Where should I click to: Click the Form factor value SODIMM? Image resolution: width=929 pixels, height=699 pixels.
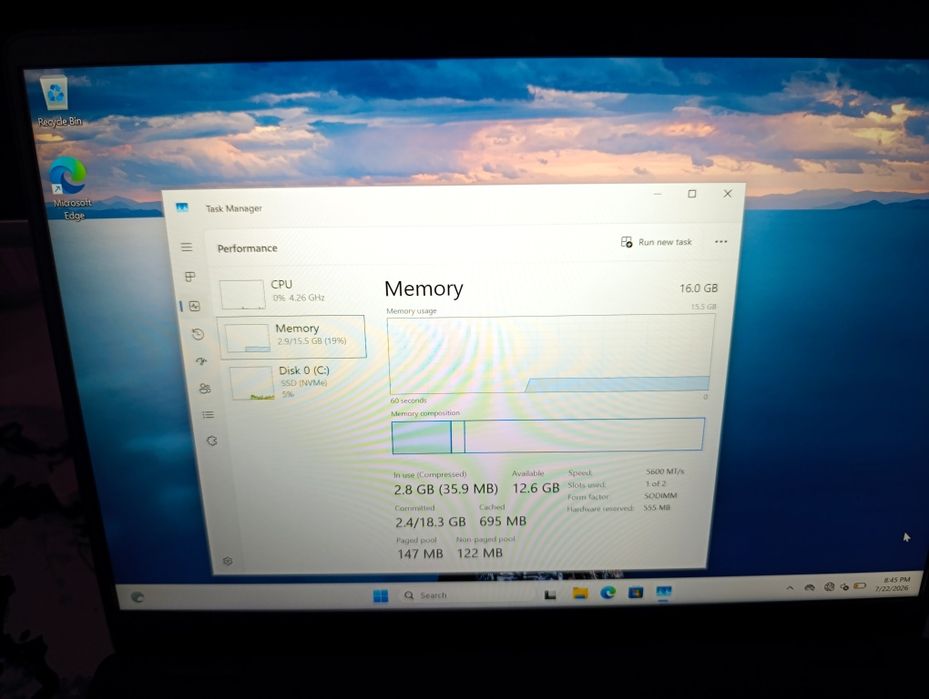660,495
